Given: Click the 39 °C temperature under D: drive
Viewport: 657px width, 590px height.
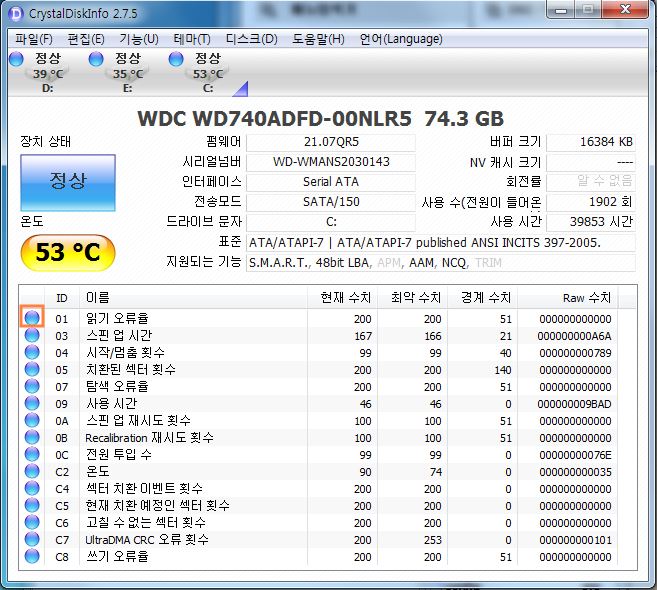Looking at the screenshot, I should [48, 74].
